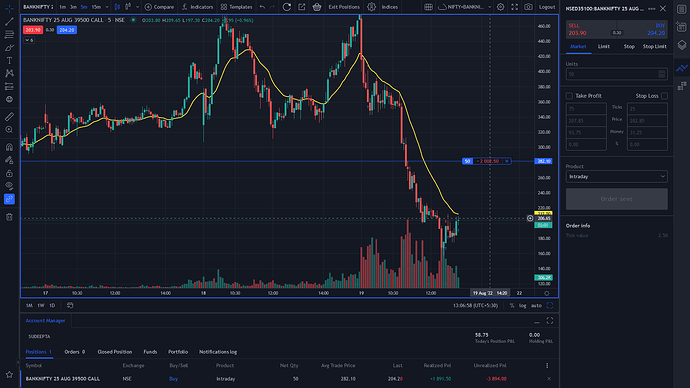Image resolution: width=690 pixels, height=388 pixels.
Task: Expand the timeframe interval dropdown
Action: click(x=107, y=7)
